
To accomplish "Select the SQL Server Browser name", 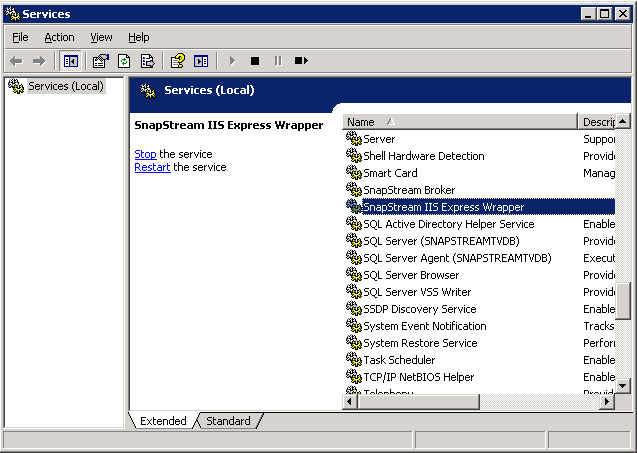I will click(x=411, y=275).
